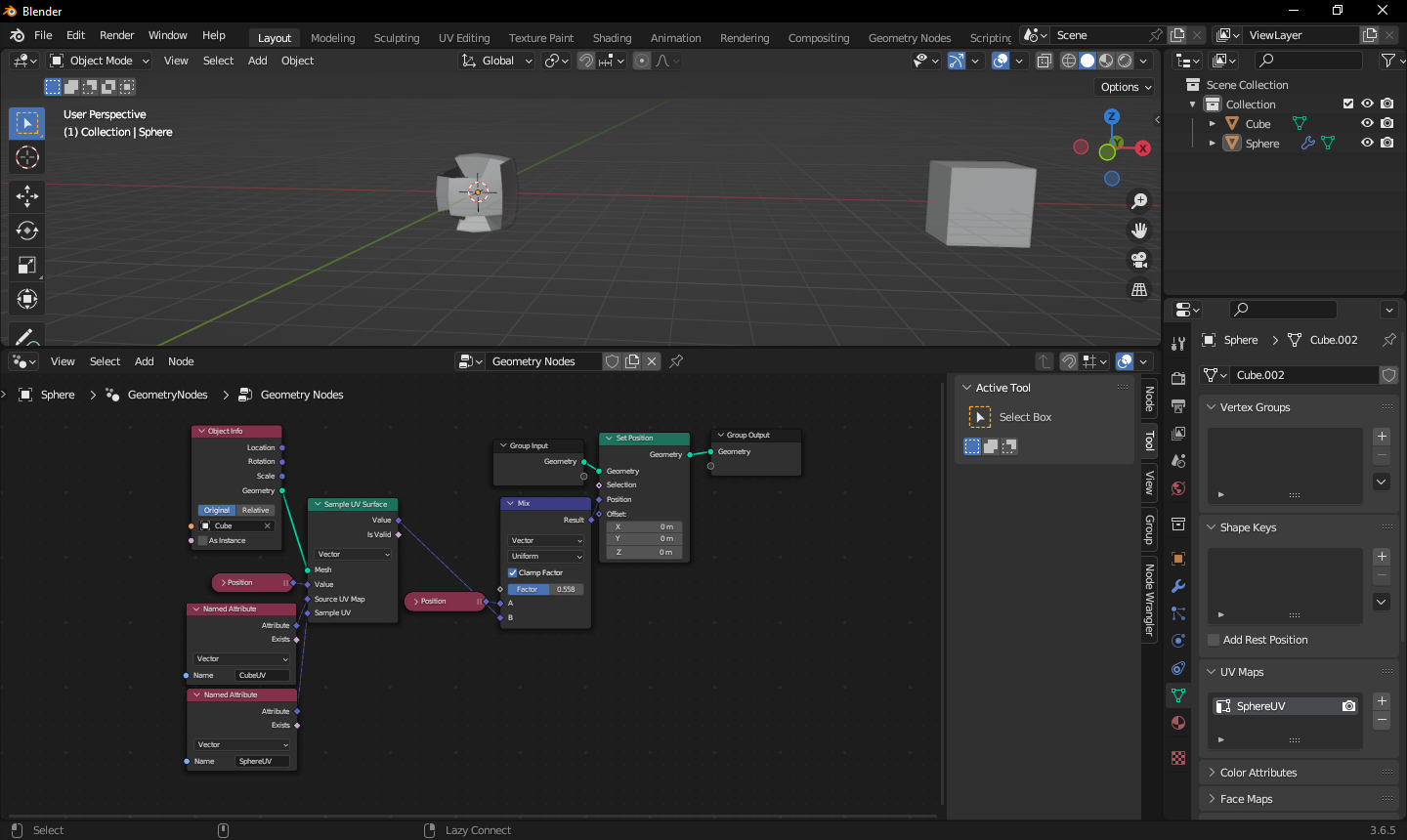Open World properties globe tab
Screen dimensions: 1407x840
(x=1178, y=488)
